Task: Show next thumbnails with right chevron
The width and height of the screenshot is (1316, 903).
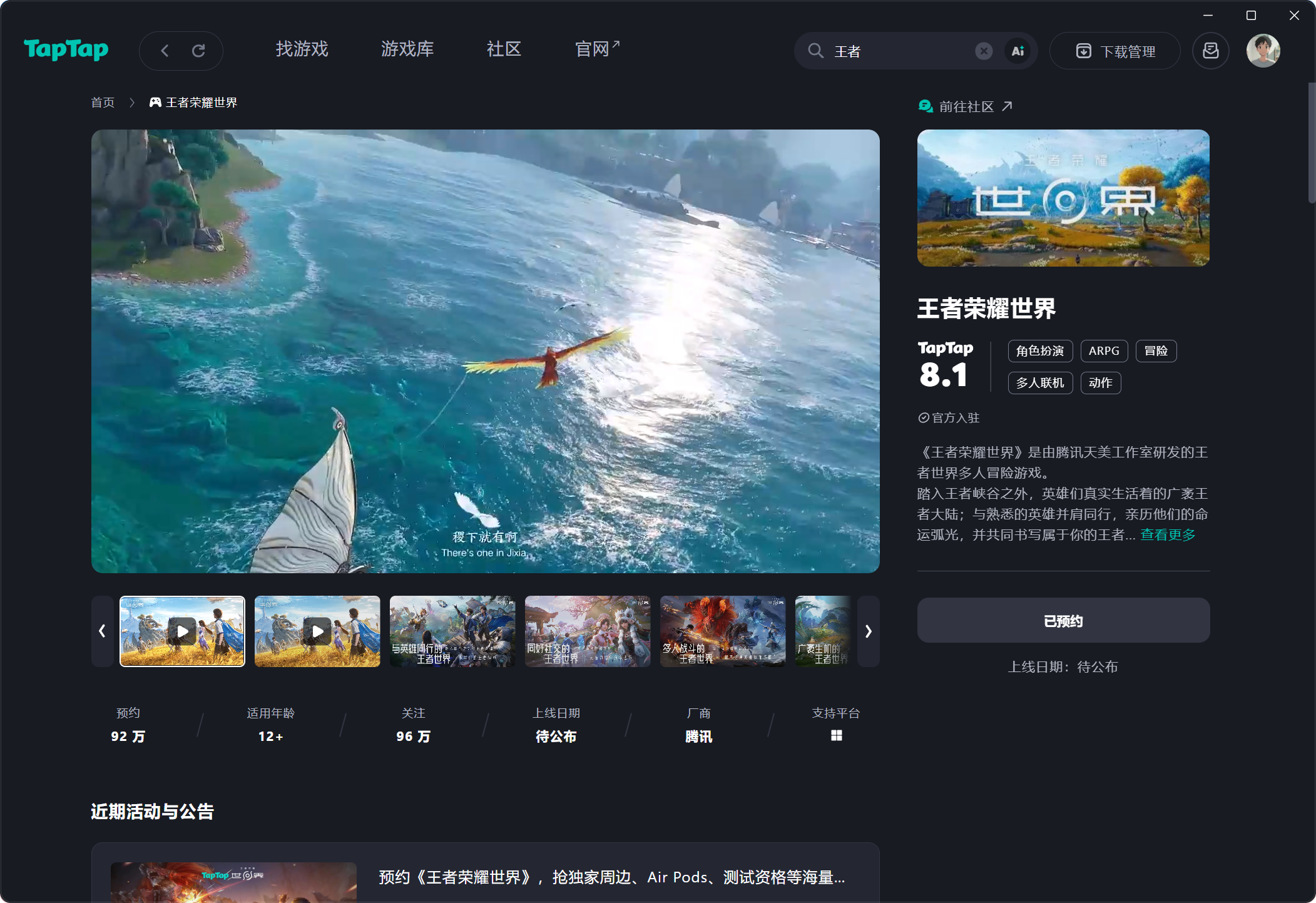Action: pos(868,631)
